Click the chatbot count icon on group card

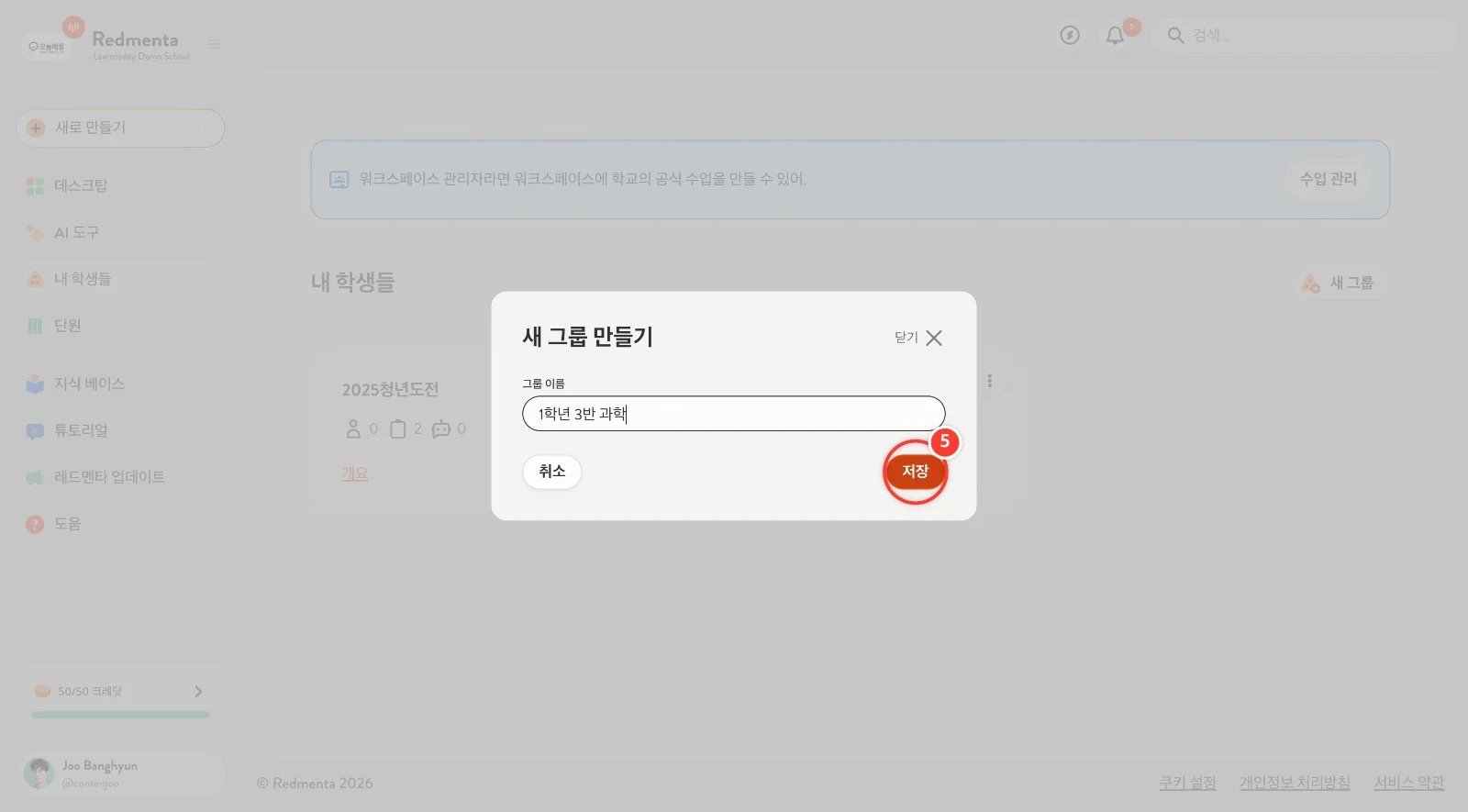tap(441, 428)
